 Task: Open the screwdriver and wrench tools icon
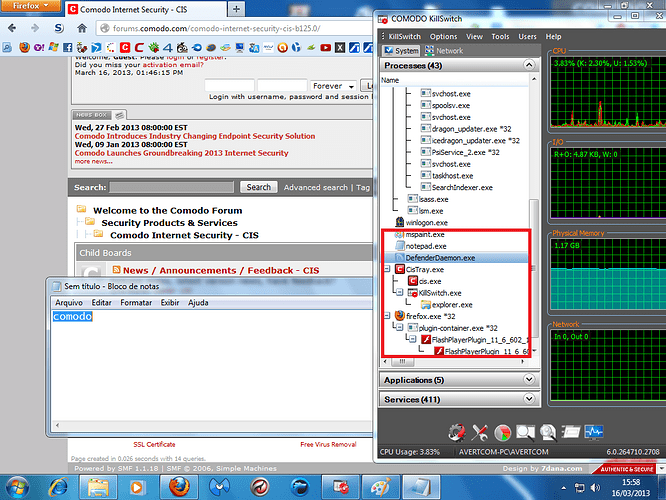480,432
